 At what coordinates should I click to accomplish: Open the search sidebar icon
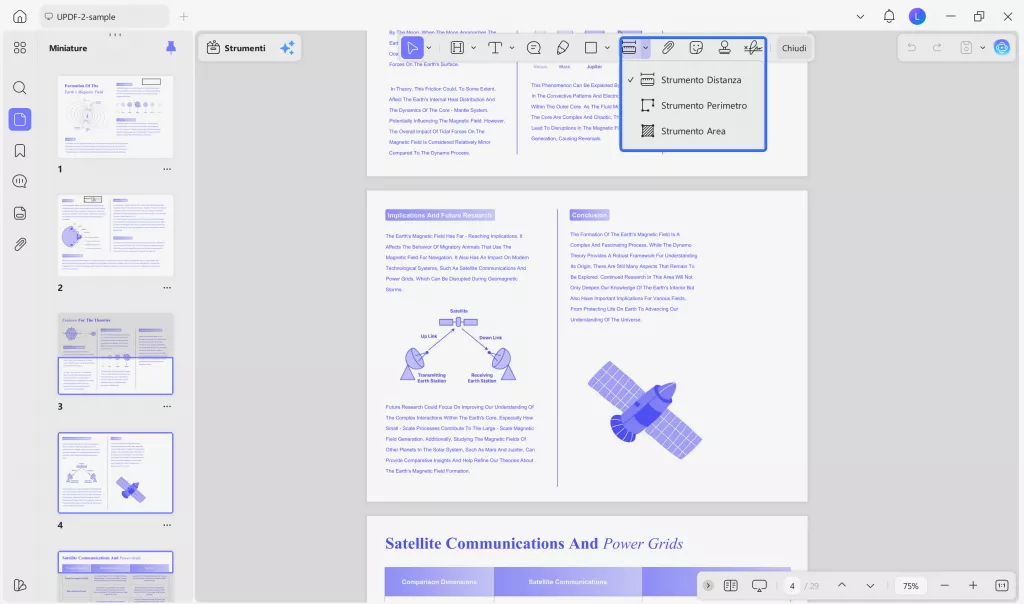point(20,87)
